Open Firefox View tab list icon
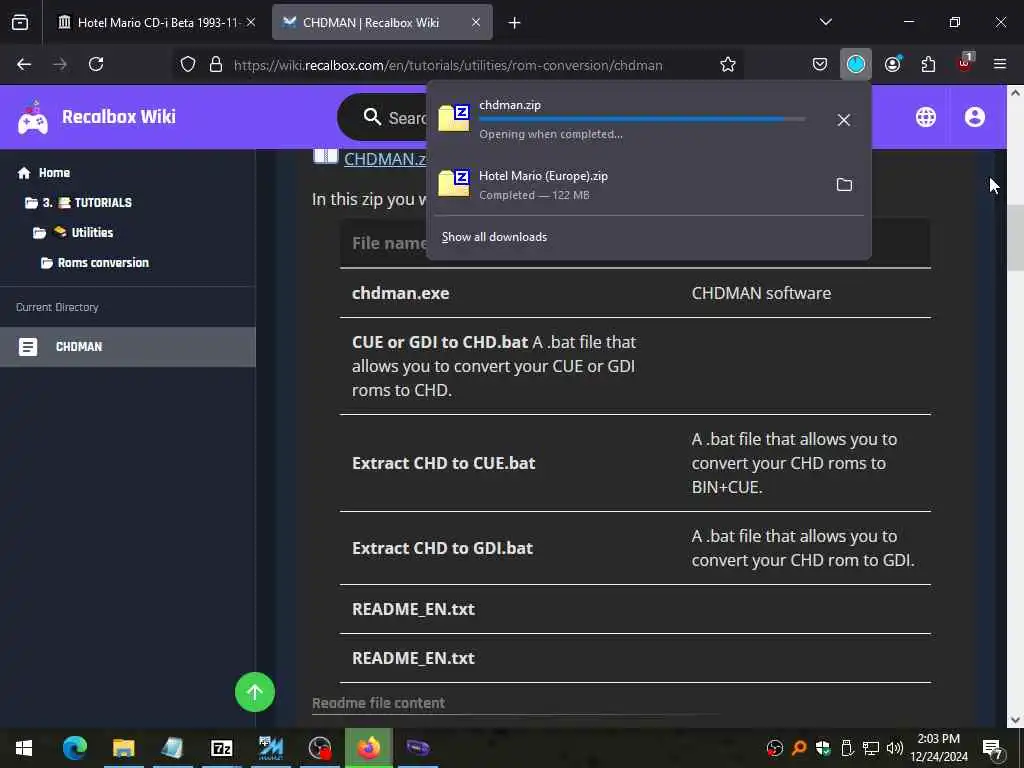 tap(20, 22)
